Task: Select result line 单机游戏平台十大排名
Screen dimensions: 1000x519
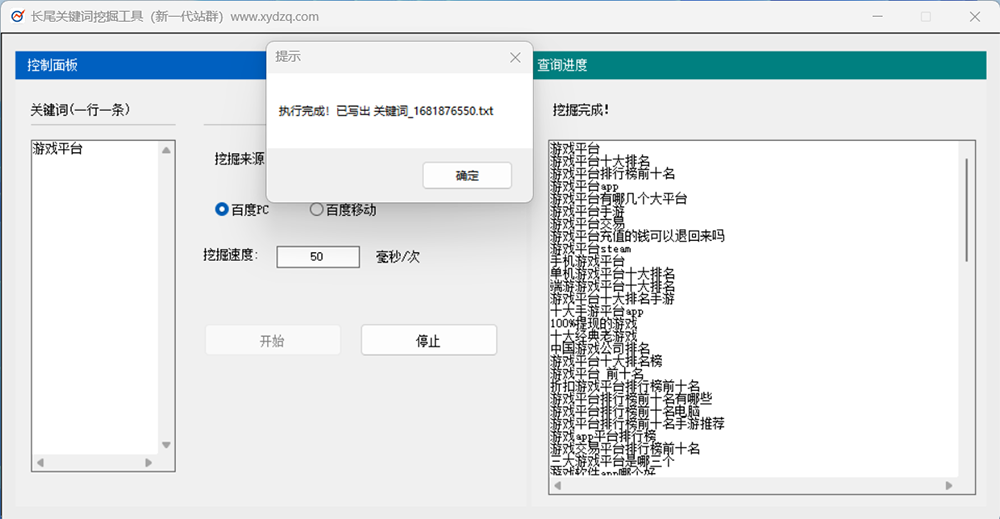Action: (612, 274)
